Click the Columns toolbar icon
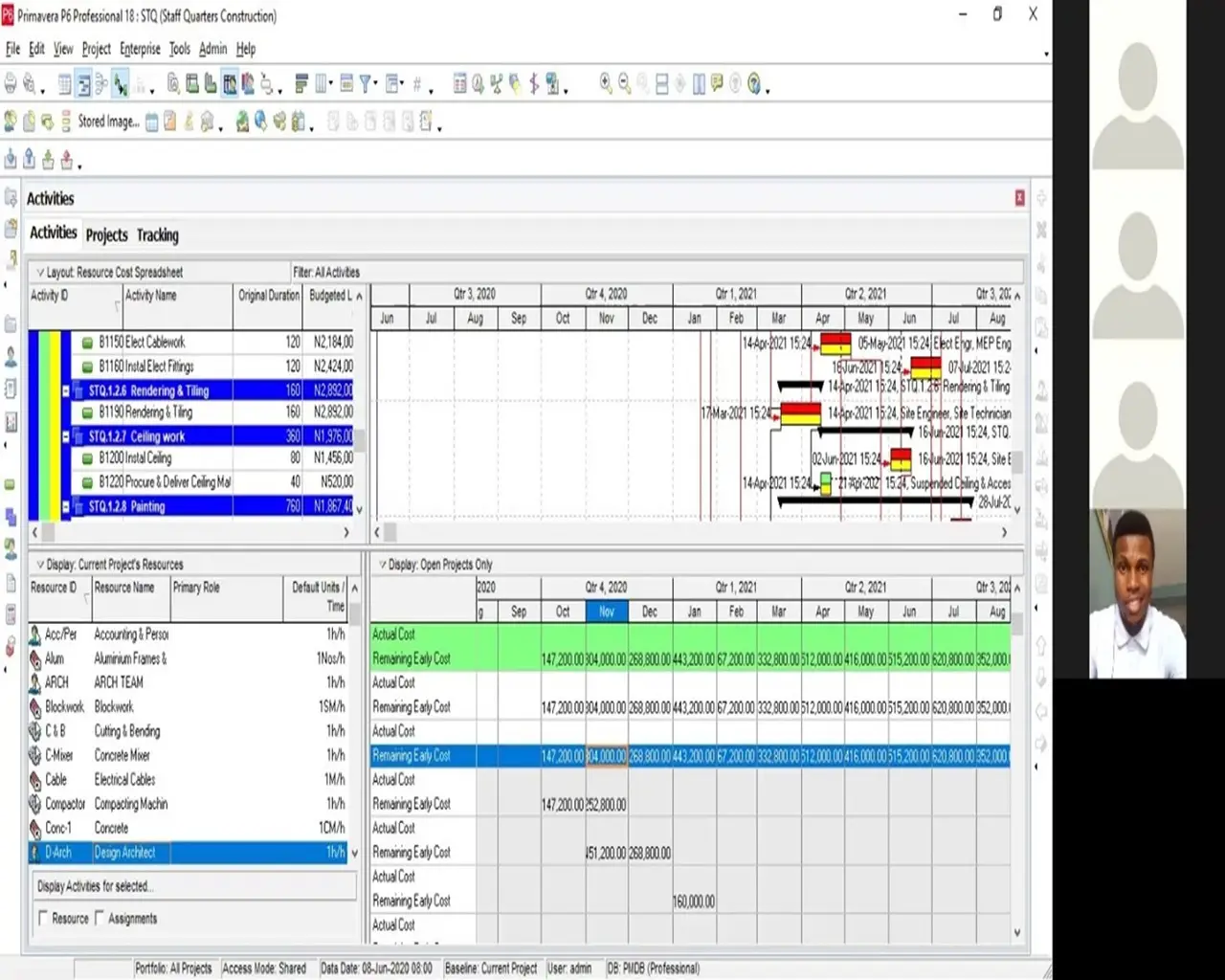Viewport: 1225px width, 980px height. click(322, 84)
